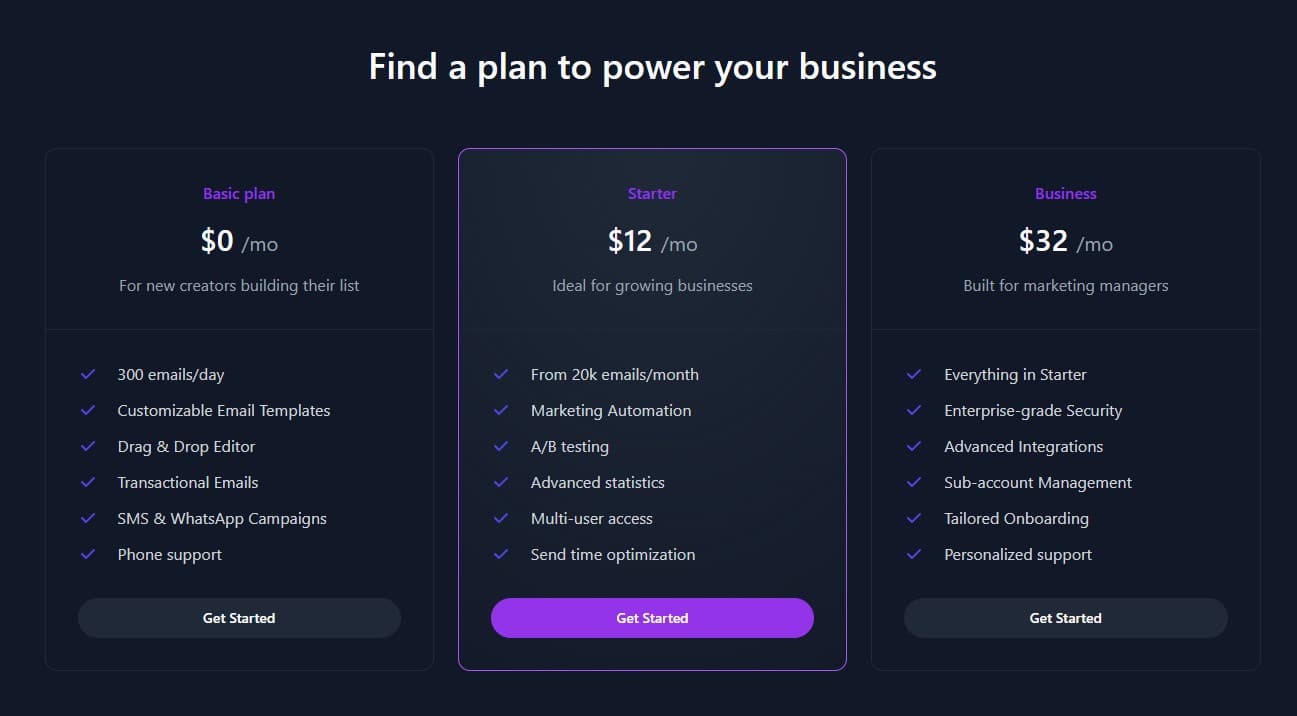Click checkmark beside Sub-account Management
The width and height of the screenshot is (1297, 716).
(x=914, y=482)
